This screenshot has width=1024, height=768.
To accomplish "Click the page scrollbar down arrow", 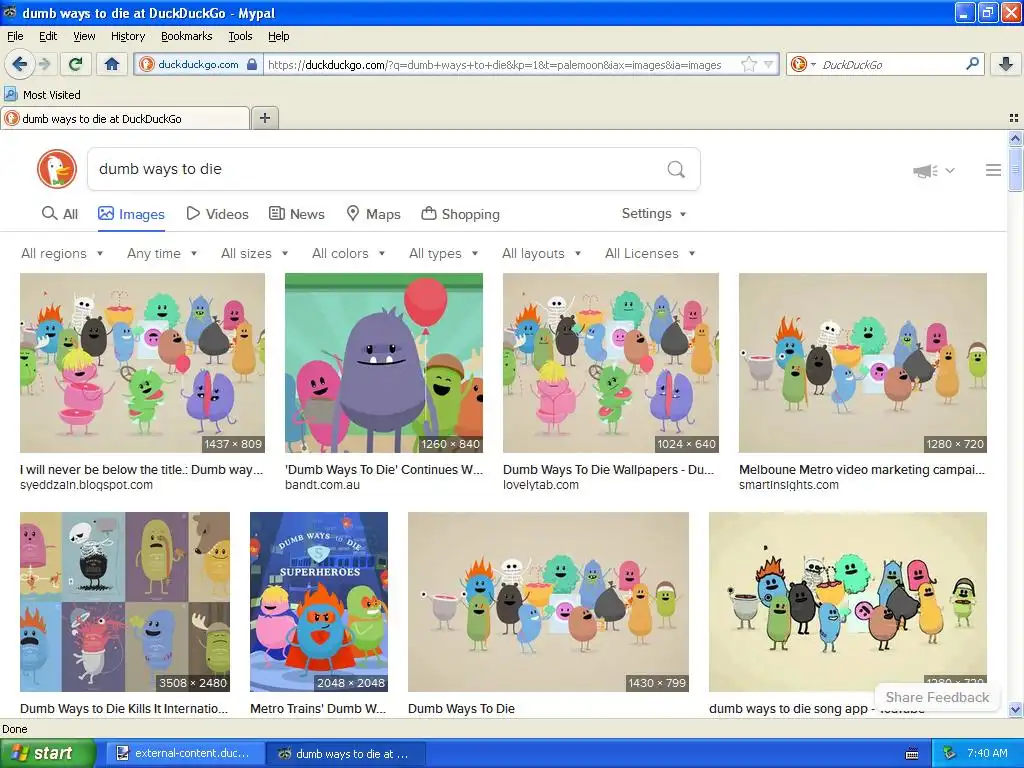I will tap(1015, 709).
